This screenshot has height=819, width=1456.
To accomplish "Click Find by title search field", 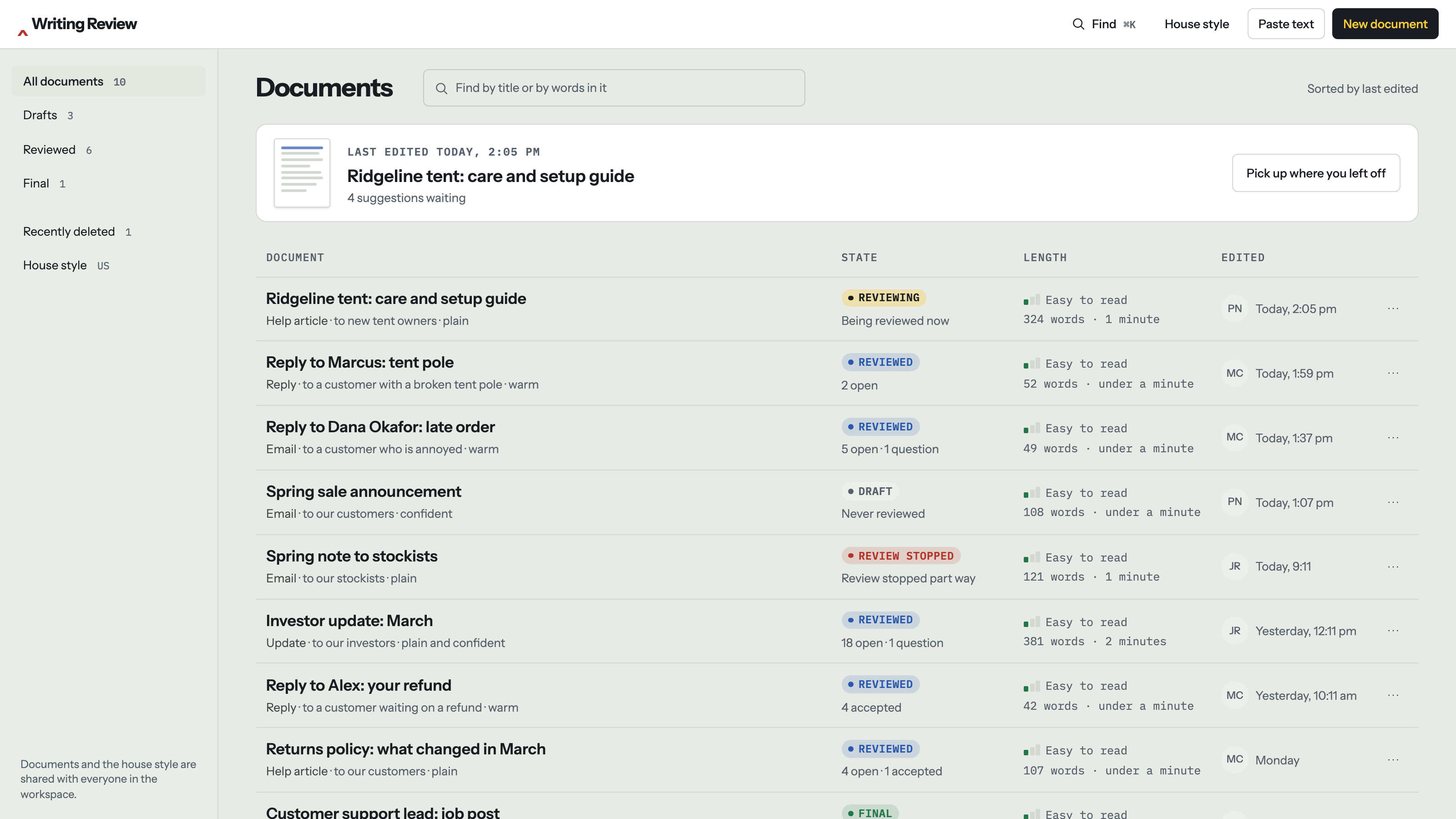I will [614, 88].
